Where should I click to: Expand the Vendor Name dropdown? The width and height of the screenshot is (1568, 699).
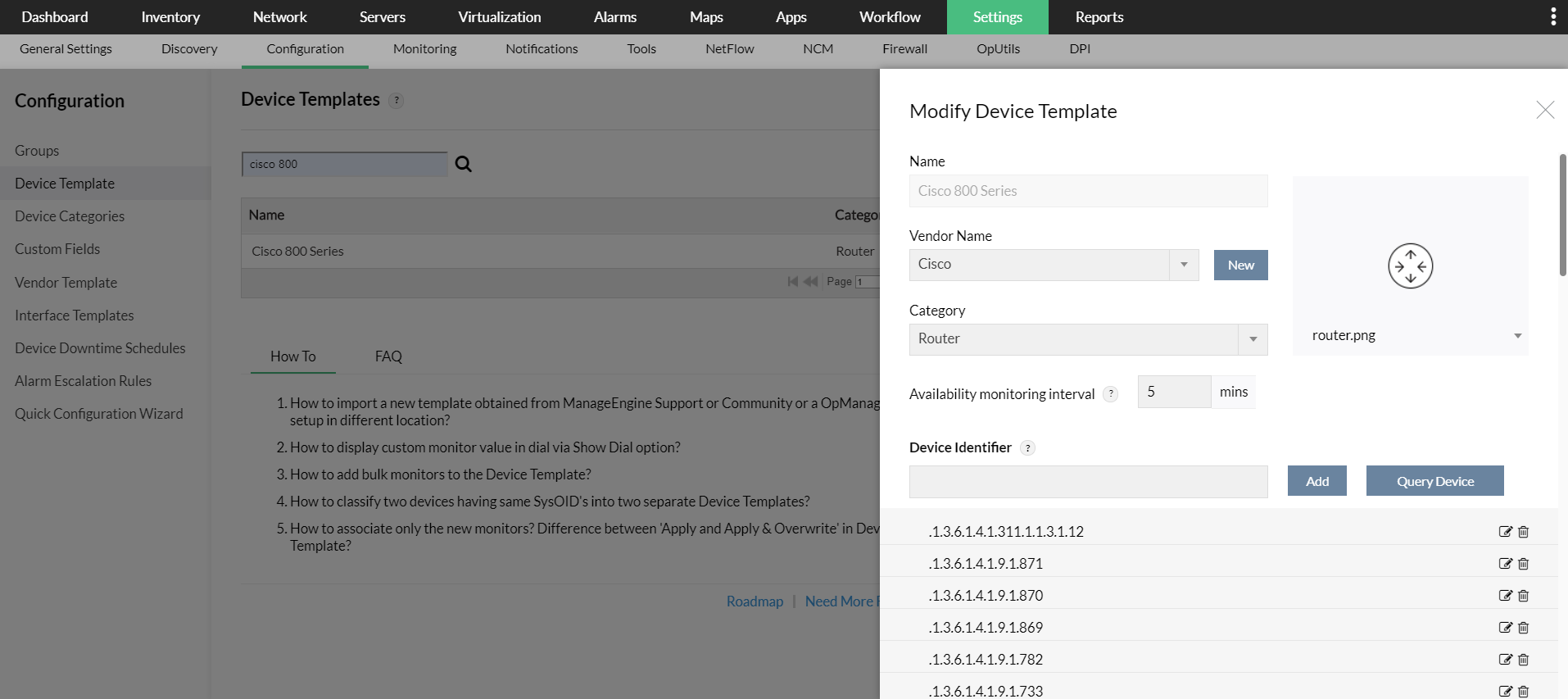(1184, 265)
